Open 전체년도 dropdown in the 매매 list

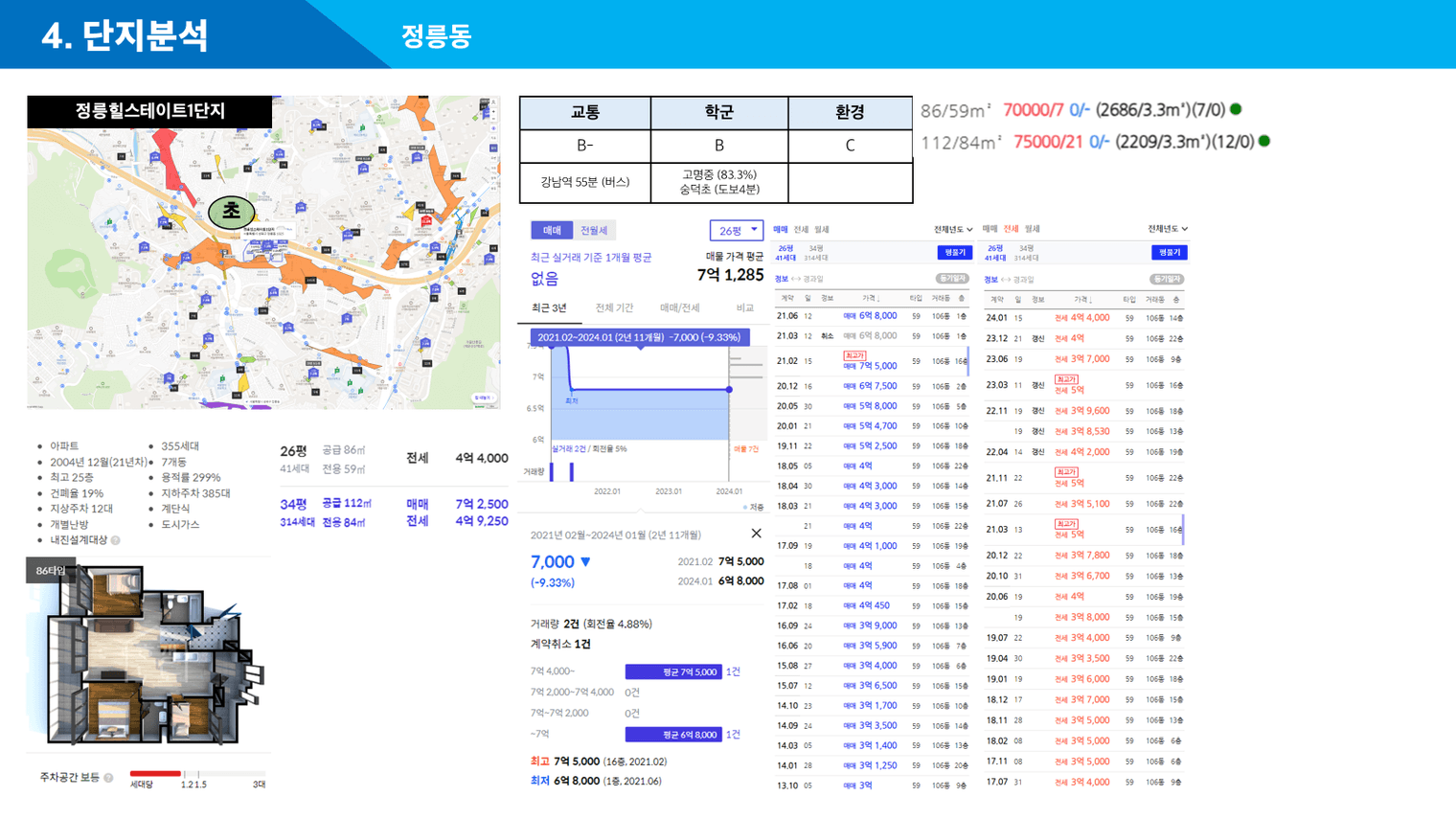tap(953, 230)
